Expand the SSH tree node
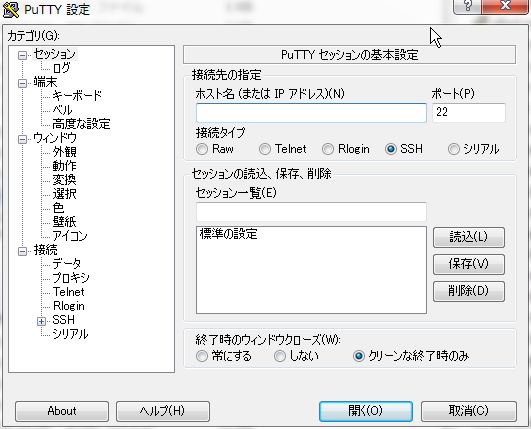Viewport: 531px width, 429px height. click(41, 321)
